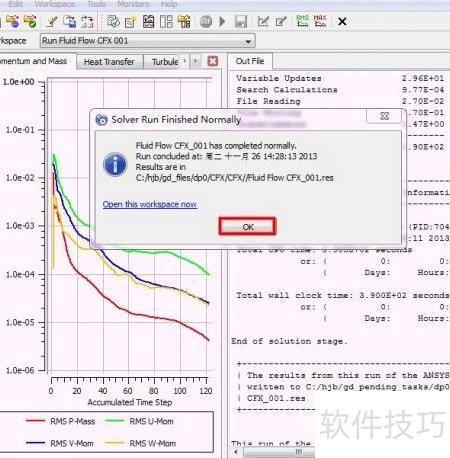Image resolution: width=450 pixels, height=458 pixels.
Task: Click the RMS W-Mom legend entry
Action: (x=141, y=443)
